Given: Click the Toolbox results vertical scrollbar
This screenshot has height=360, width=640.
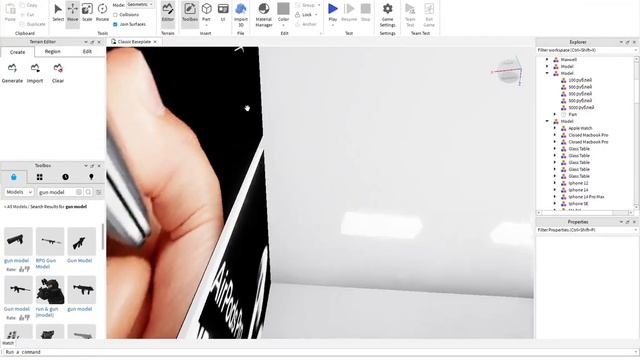Looking at the screenshot, I should [102, 237].
